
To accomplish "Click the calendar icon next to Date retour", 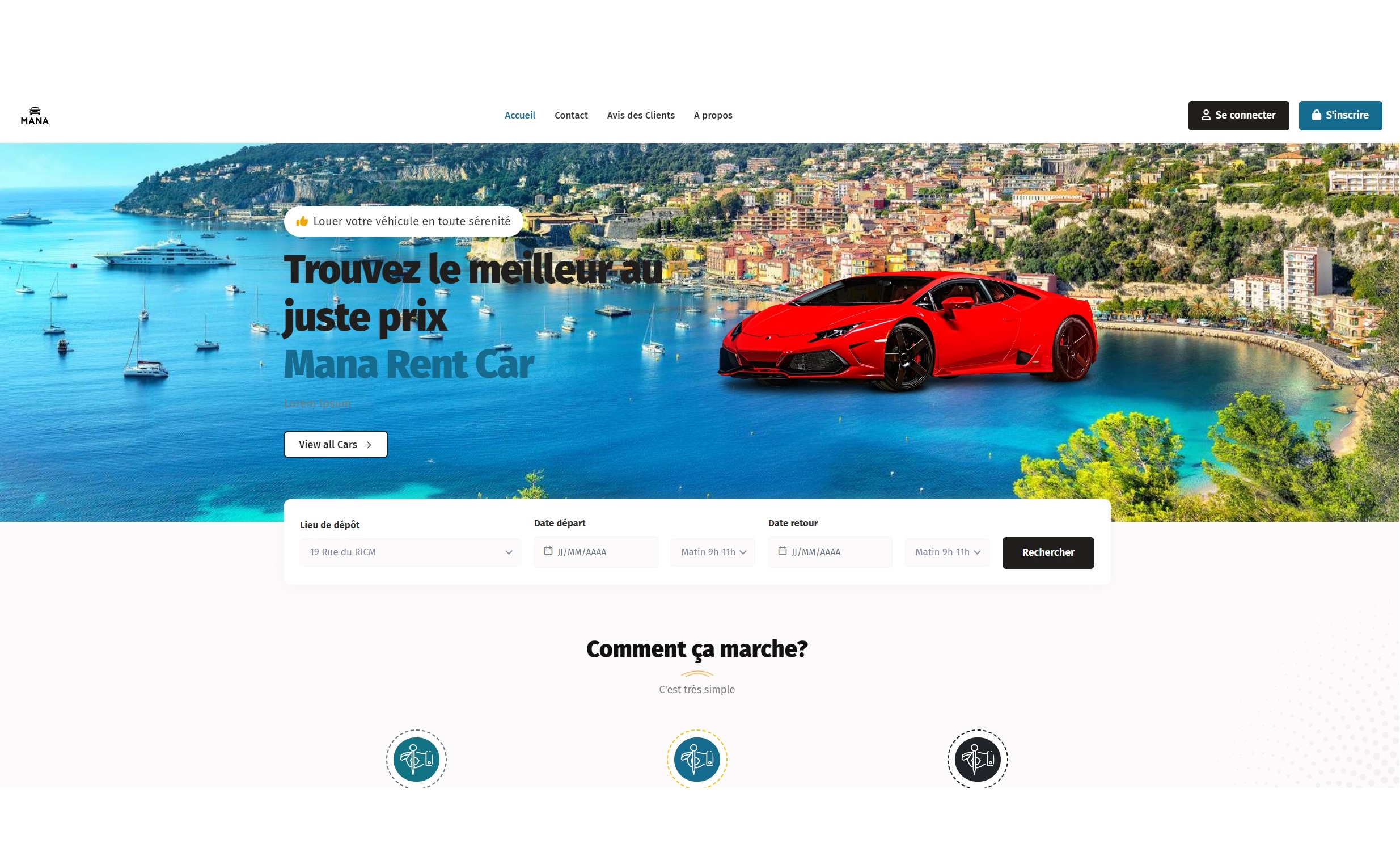I will pos(782,552).
